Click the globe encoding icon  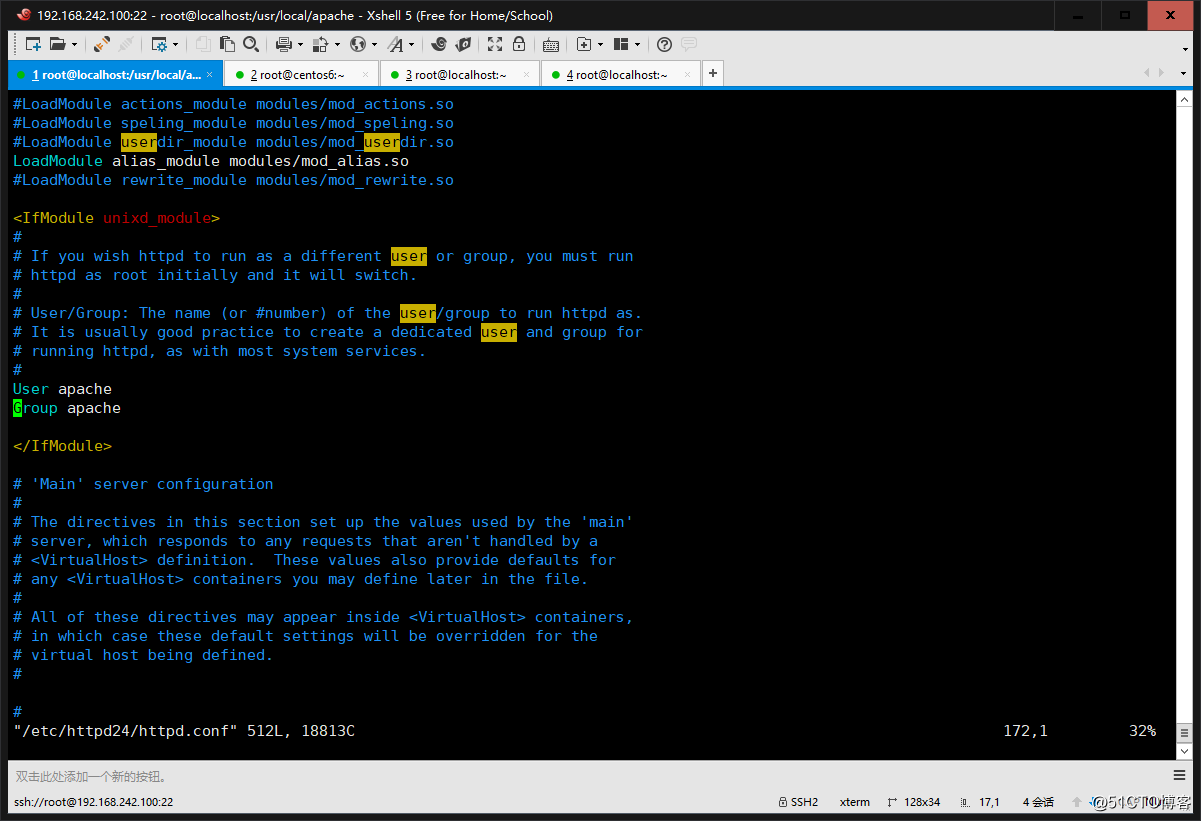[x=358, y=44]
